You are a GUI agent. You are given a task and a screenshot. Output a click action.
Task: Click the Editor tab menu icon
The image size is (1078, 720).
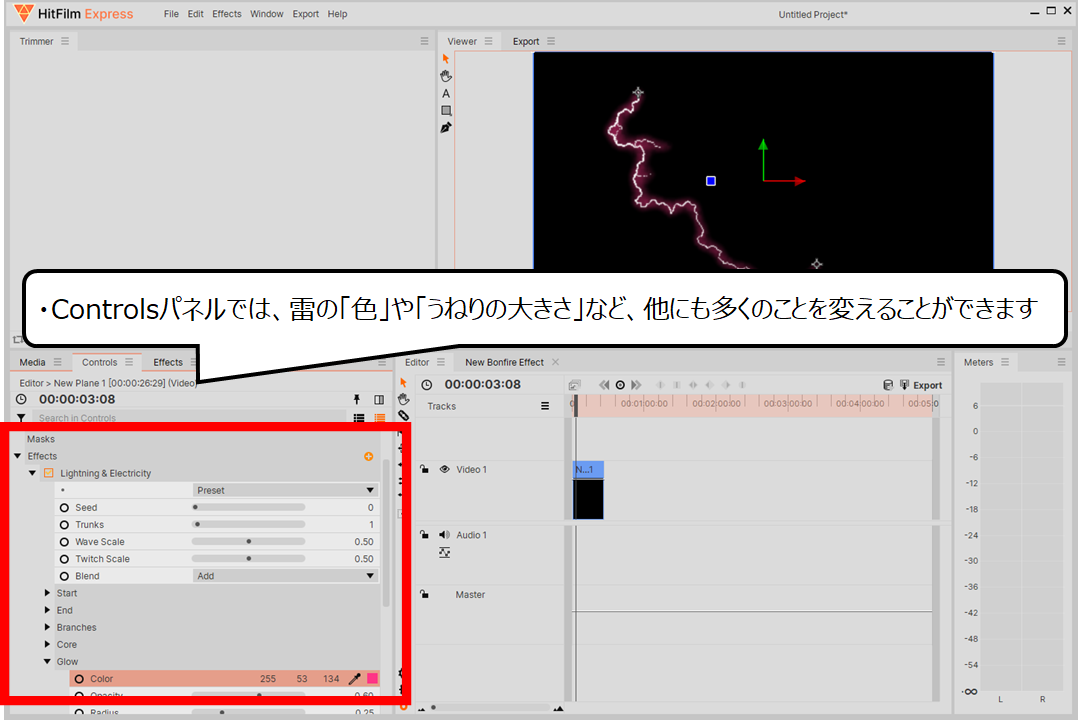pyautogui.click(x=441, y=362)
